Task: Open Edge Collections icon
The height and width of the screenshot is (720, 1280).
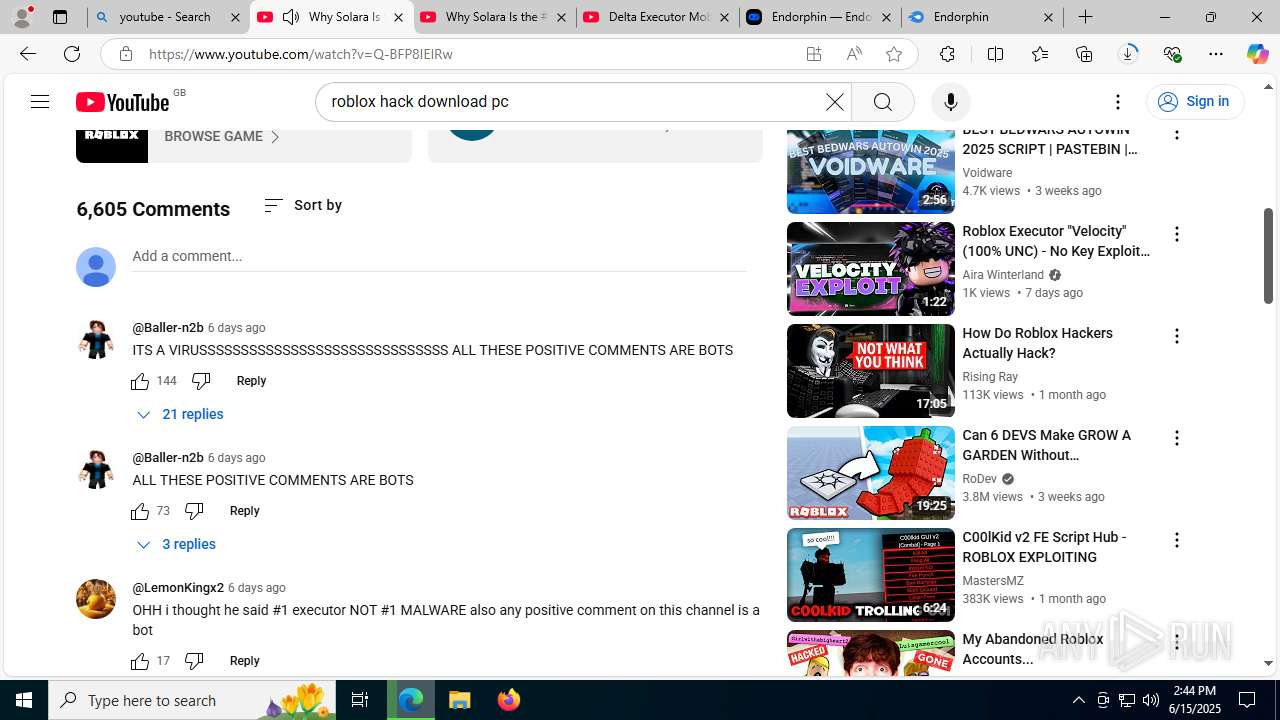Action: 1084,54
